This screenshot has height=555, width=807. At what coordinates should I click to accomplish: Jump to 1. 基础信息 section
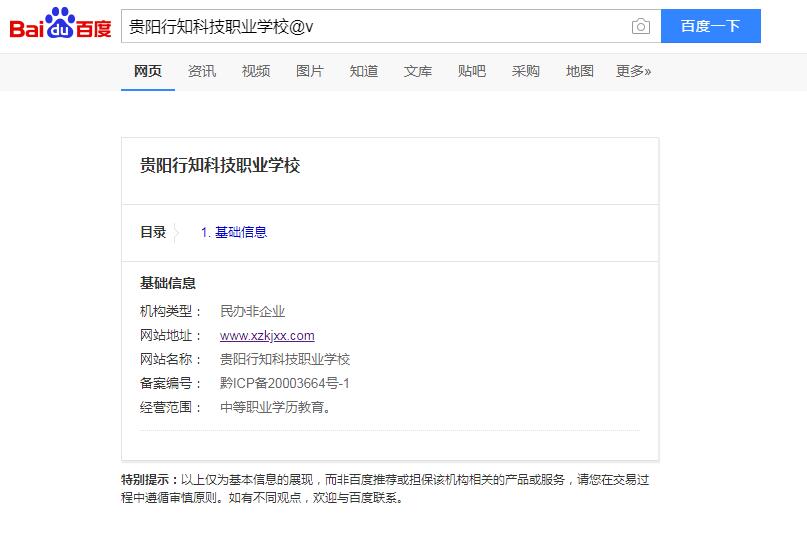tap(234, 232)
